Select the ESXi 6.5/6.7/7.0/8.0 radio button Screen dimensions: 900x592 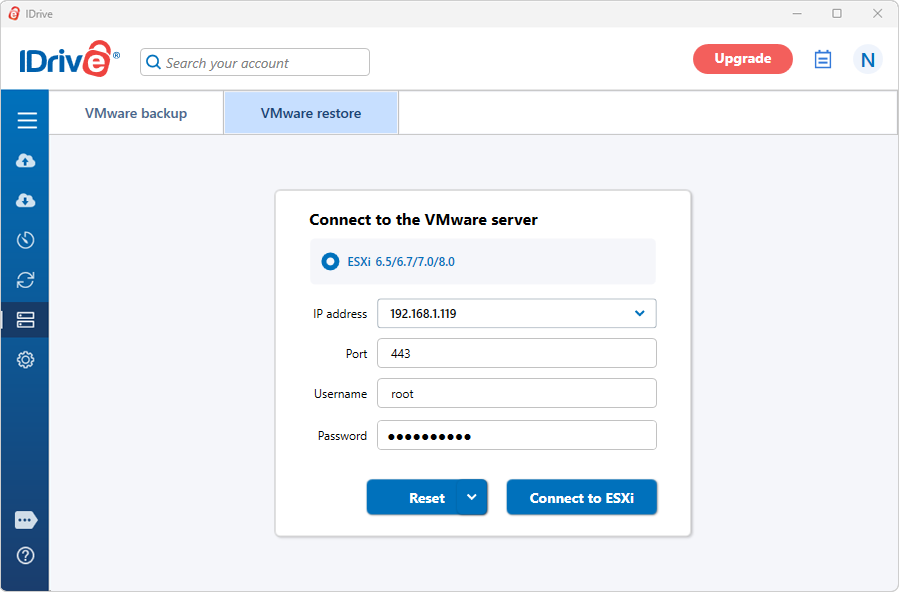pyautogui.click(x=330, y=262)
